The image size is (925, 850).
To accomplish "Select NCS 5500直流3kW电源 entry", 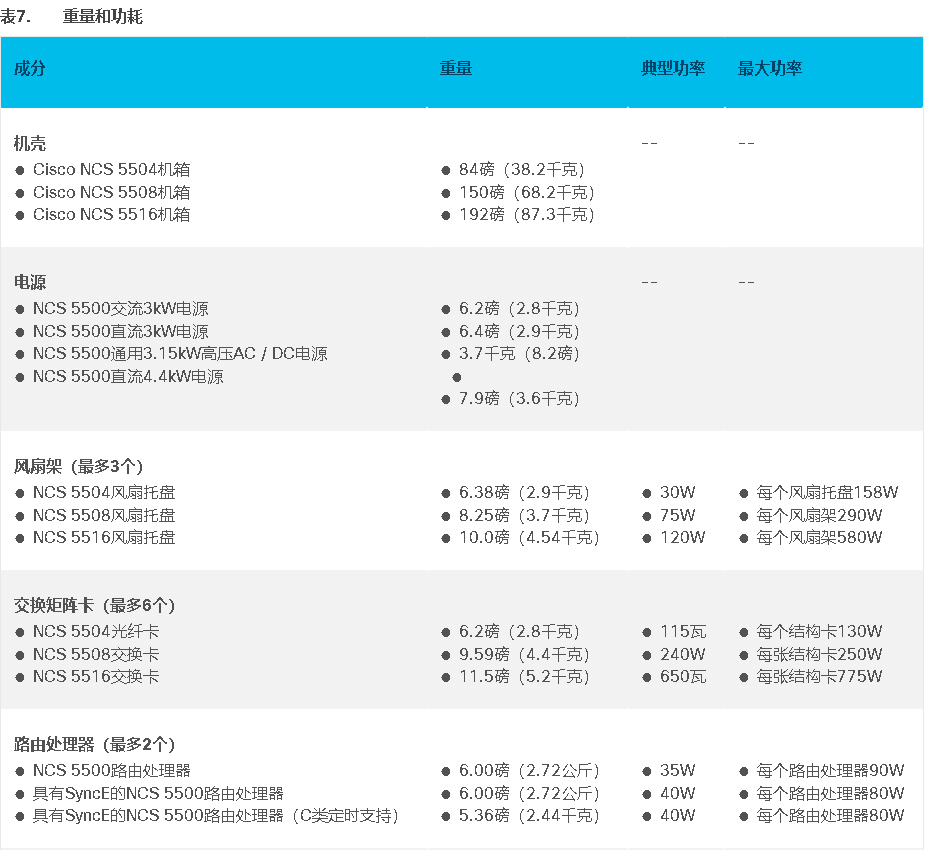I will pos(120,332).
